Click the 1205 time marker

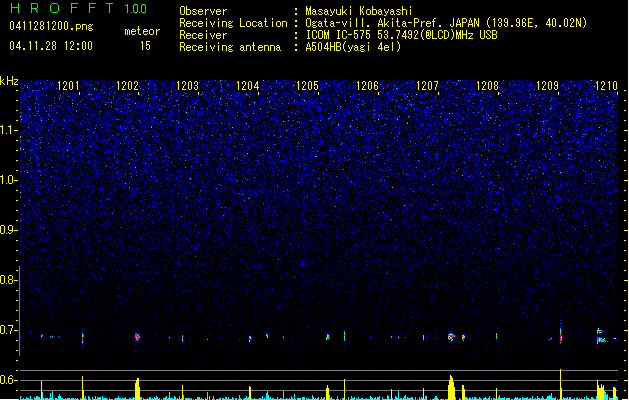307,86
